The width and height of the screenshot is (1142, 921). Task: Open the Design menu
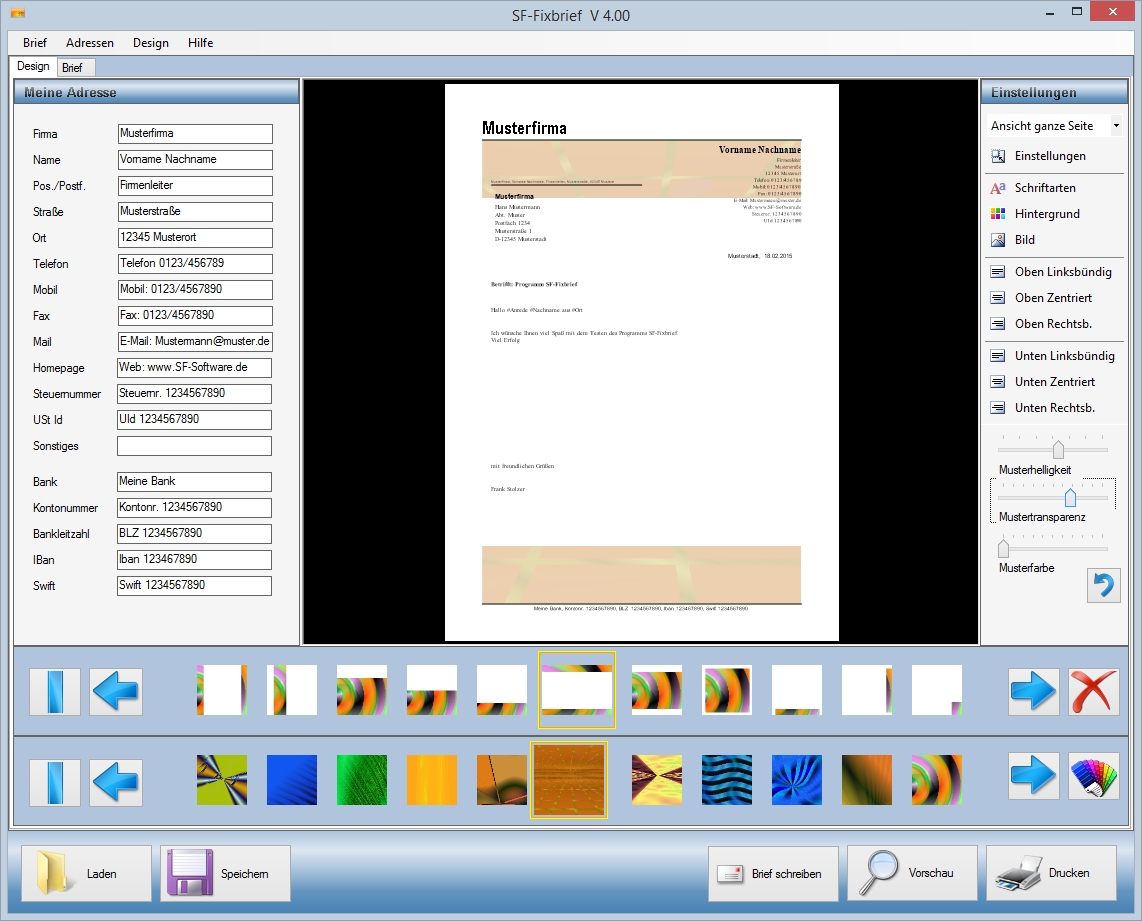(151, 43)
